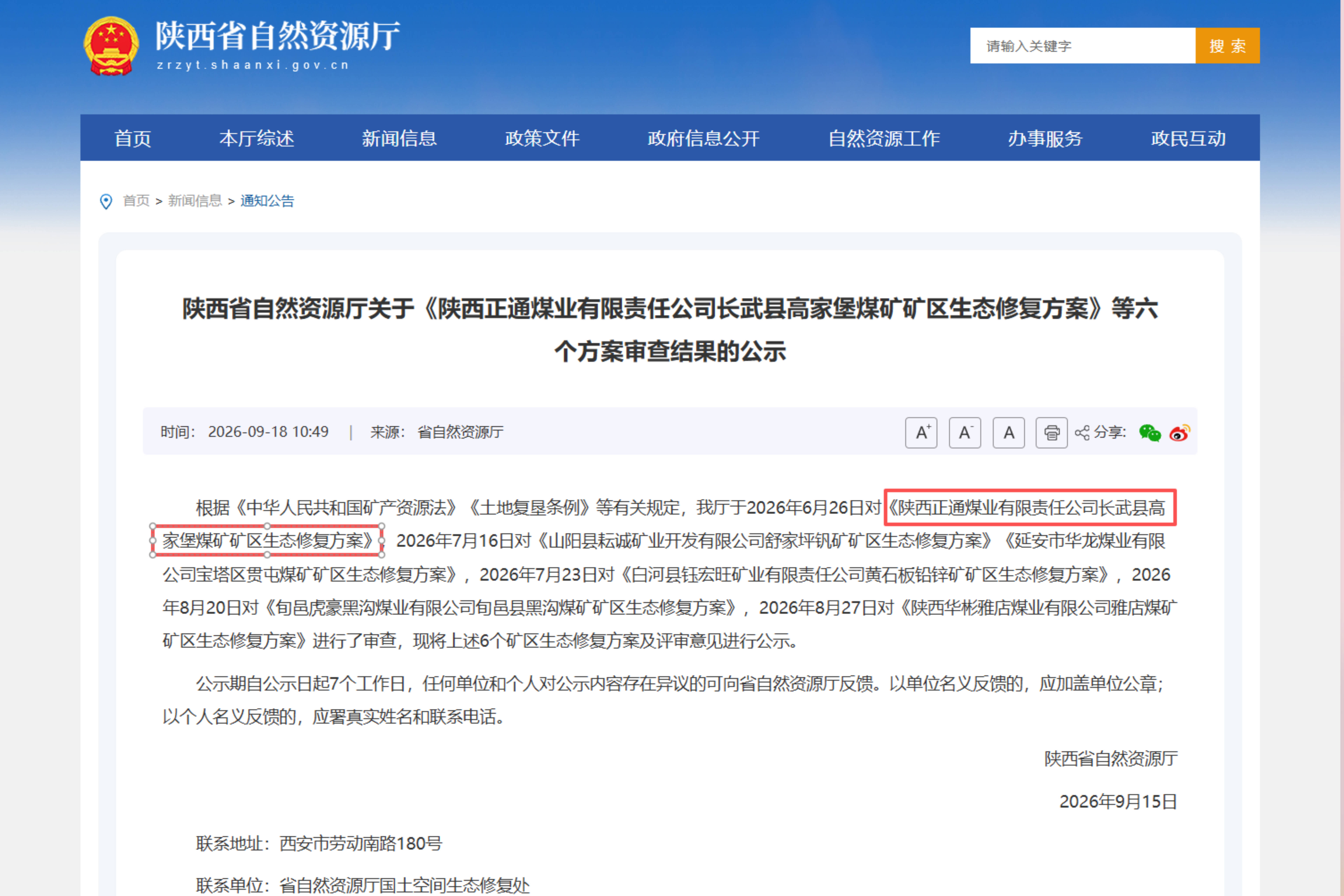Click the orange 搜索 search button
Image resolution: width=1344 pixels, height=896 pixels.
pos(1227,46)
